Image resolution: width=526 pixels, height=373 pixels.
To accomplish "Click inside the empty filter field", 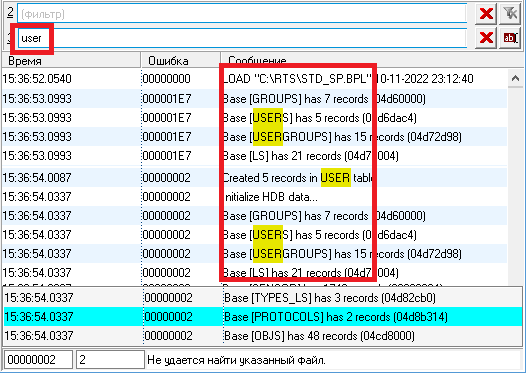I will click(242, 14).
